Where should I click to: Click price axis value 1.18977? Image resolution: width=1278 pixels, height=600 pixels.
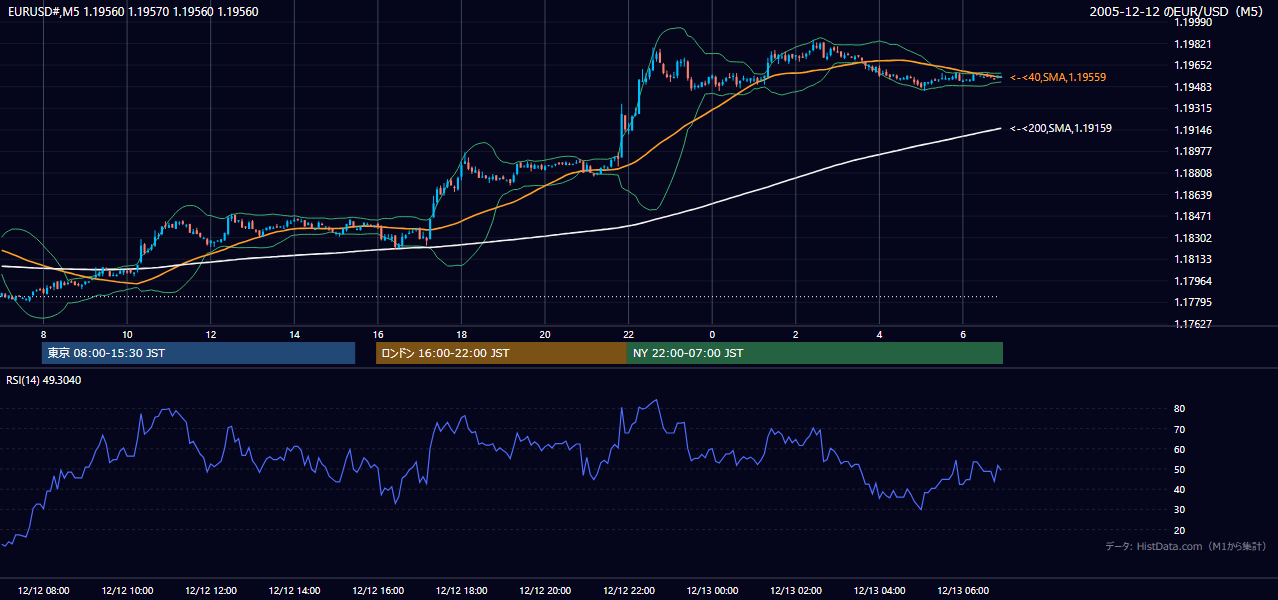(1193, 151)
